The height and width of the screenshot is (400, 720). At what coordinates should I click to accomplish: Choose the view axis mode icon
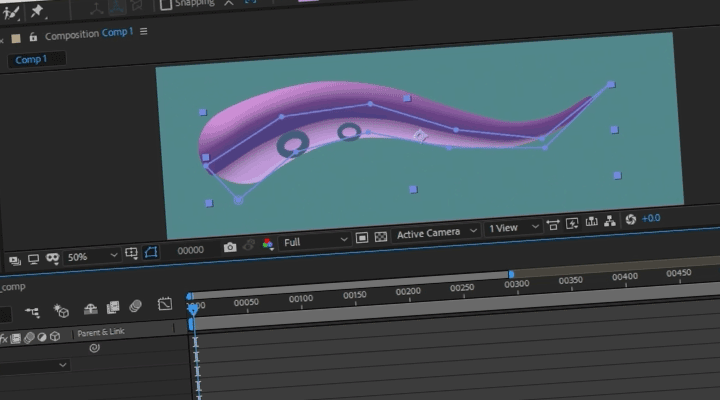coord(136,6)
